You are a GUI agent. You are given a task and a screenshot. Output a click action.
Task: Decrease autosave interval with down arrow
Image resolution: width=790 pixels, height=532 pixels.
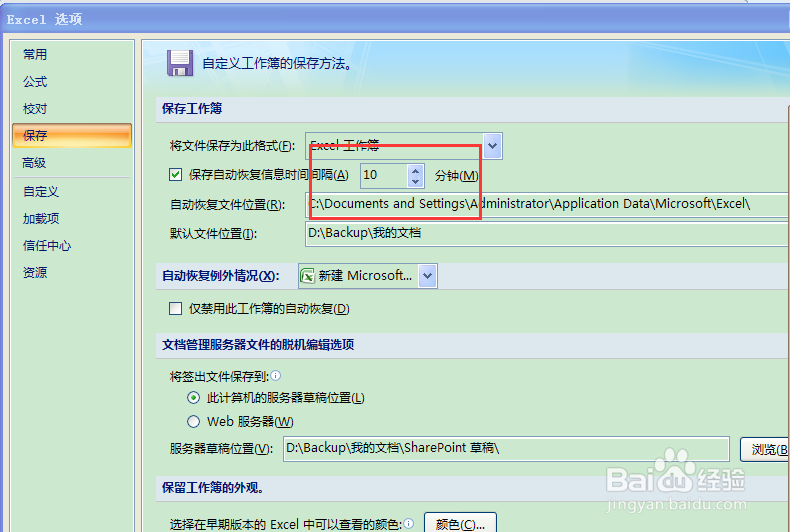point(415,181)
